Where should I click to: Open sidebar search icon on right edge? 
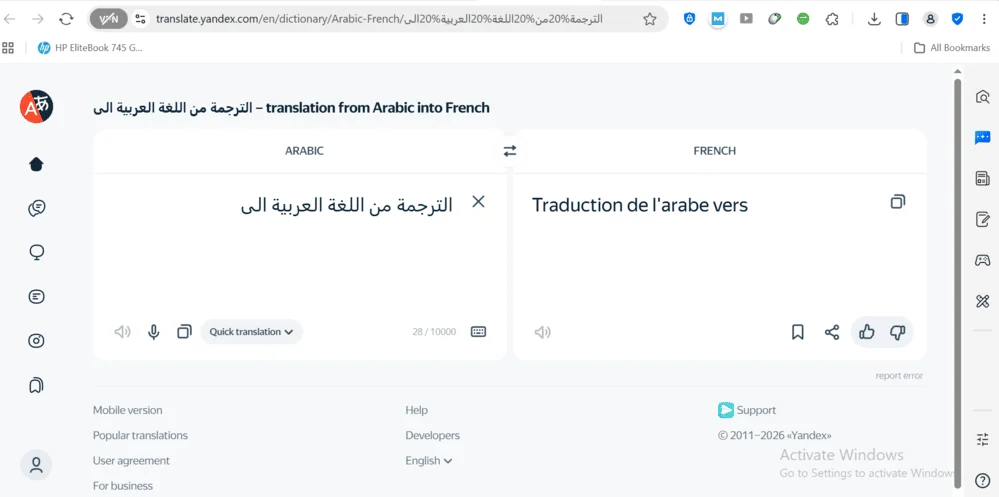click(982, 97)
